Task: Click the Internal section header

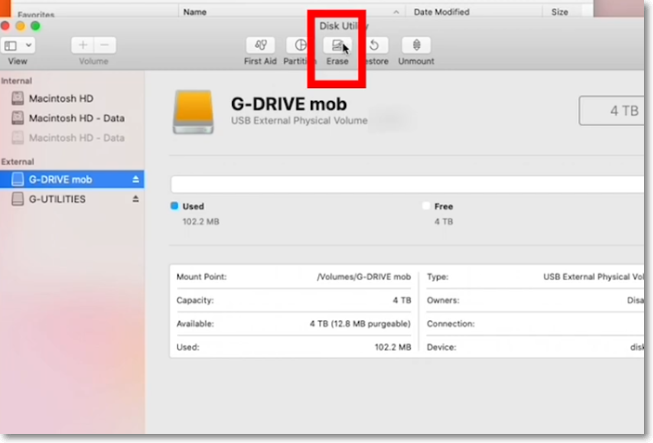Action: pyautogui.click(x=16, y=81)
